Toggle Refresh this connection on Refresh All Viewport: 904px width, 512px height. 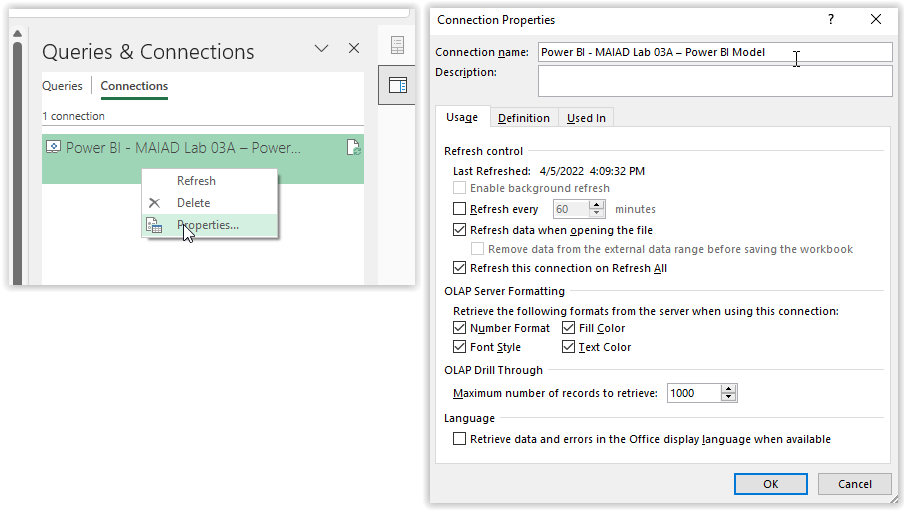459,268
